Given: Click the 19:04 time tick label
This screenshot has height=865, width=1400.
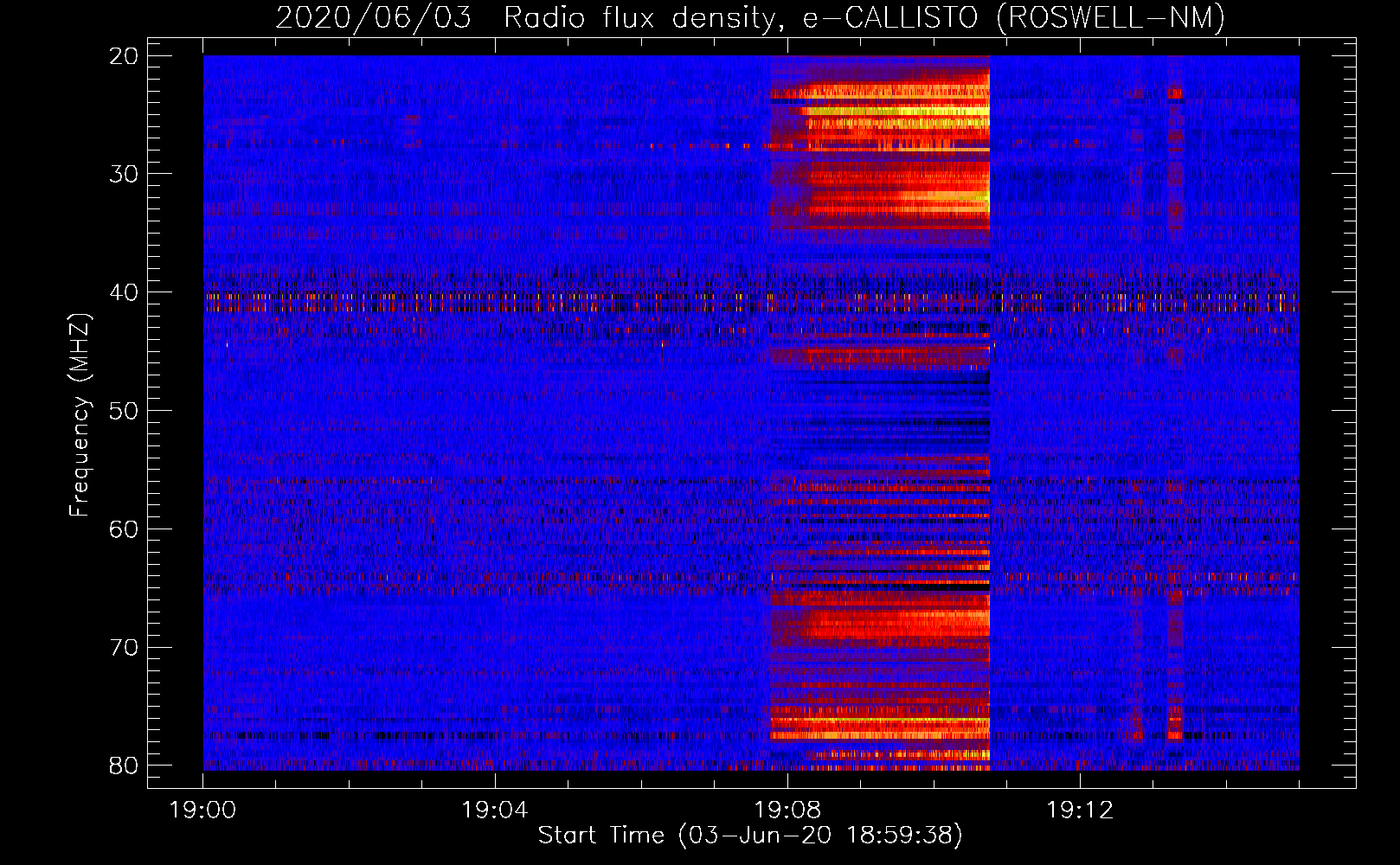Looking at the screenshot, I should (x=495, y=811).
